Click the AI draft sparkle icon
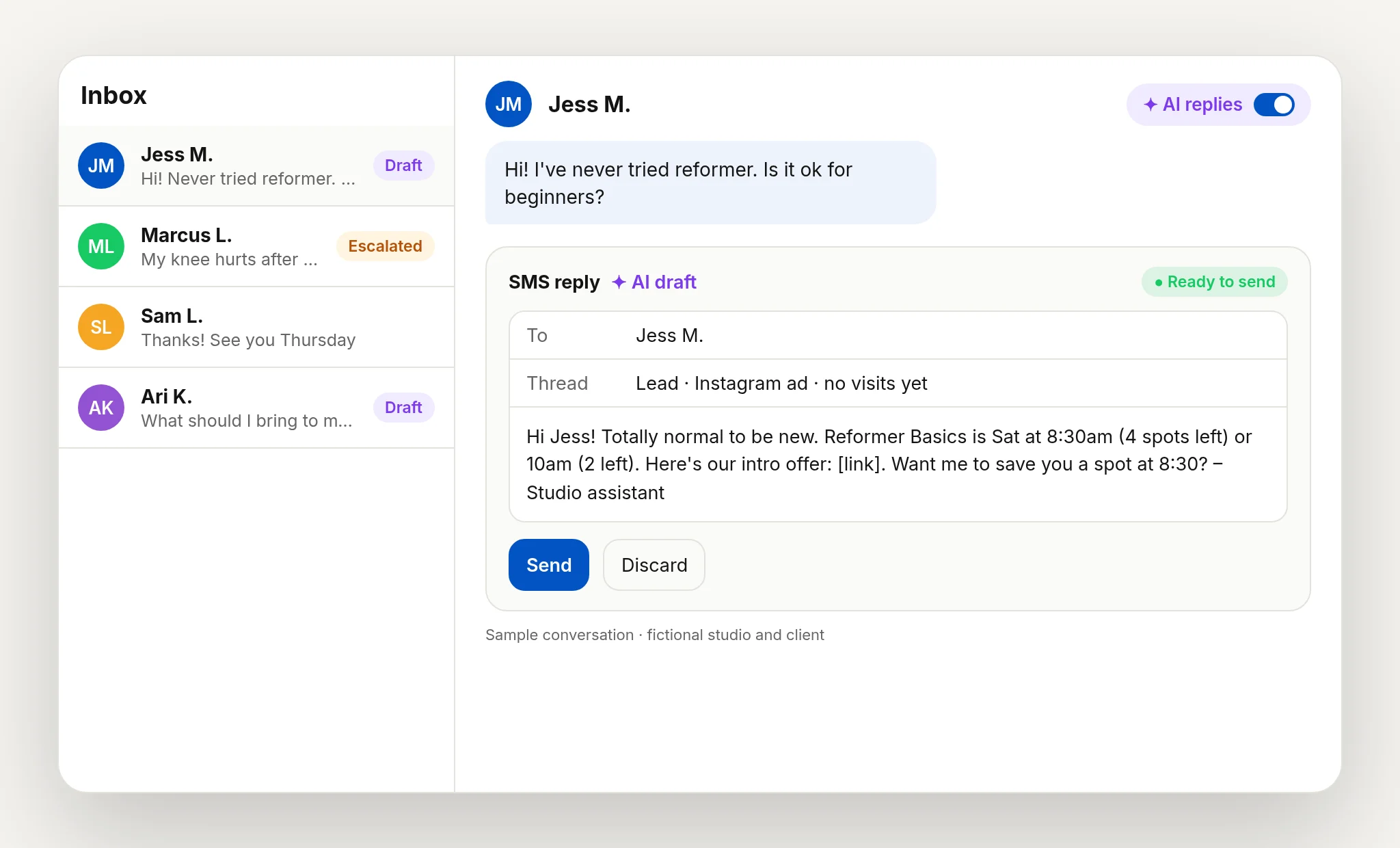This screenshot has width=1400, height=848. [x=619, y=282]
